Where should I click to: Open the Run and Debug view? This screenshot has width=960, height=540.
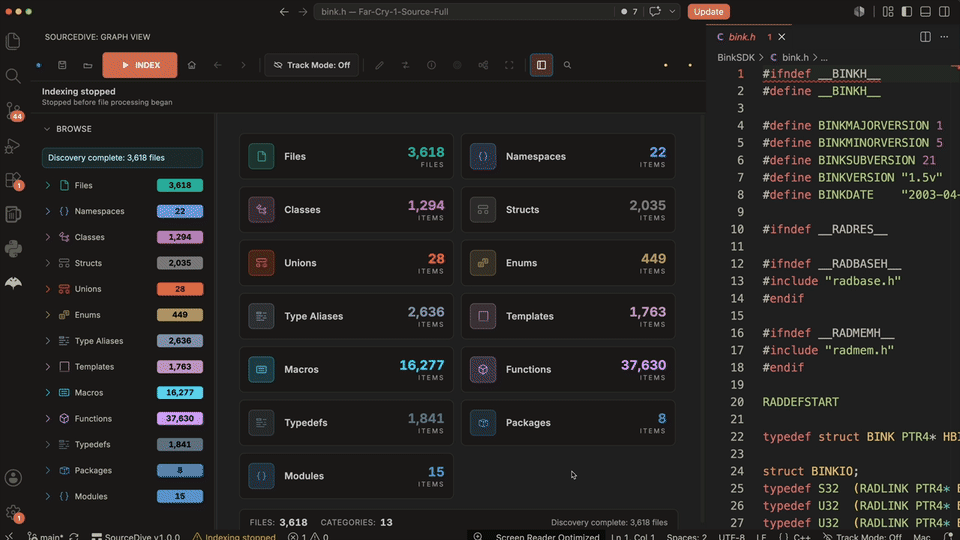point(13,146)
